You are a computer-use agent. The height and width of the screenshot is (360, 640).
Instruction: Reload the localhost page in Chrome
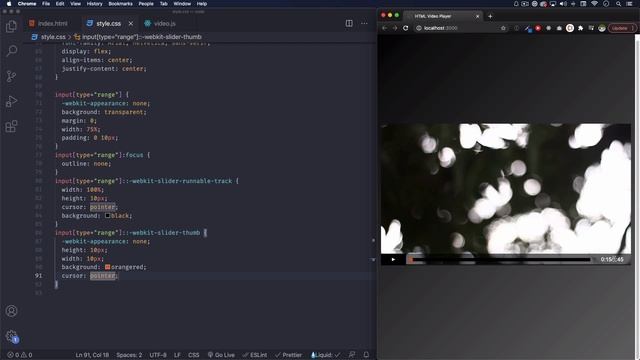pyautogui.click(x=405, y=28)
